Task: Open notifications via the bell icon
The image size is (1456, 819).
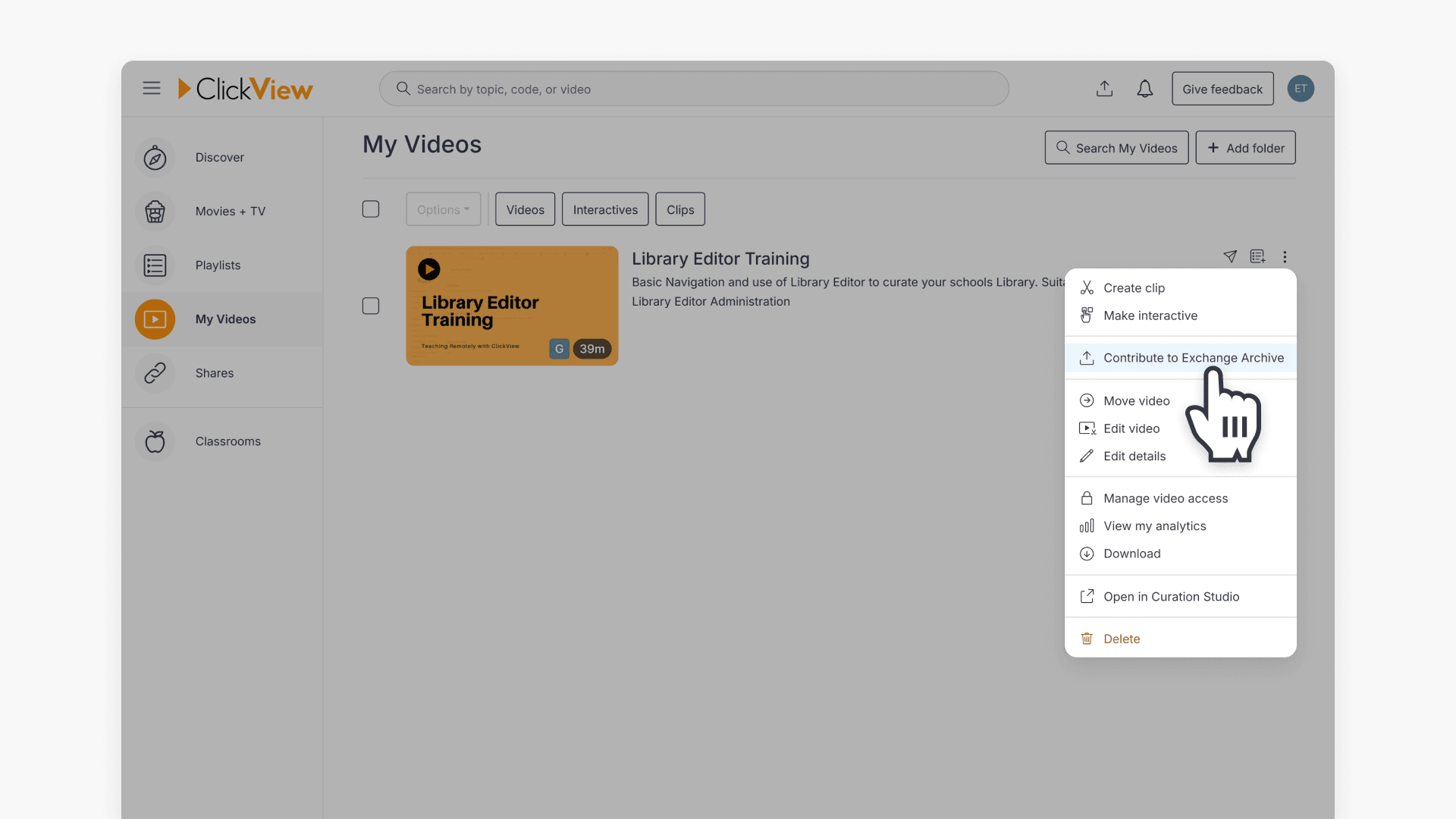Action: 1145,89
